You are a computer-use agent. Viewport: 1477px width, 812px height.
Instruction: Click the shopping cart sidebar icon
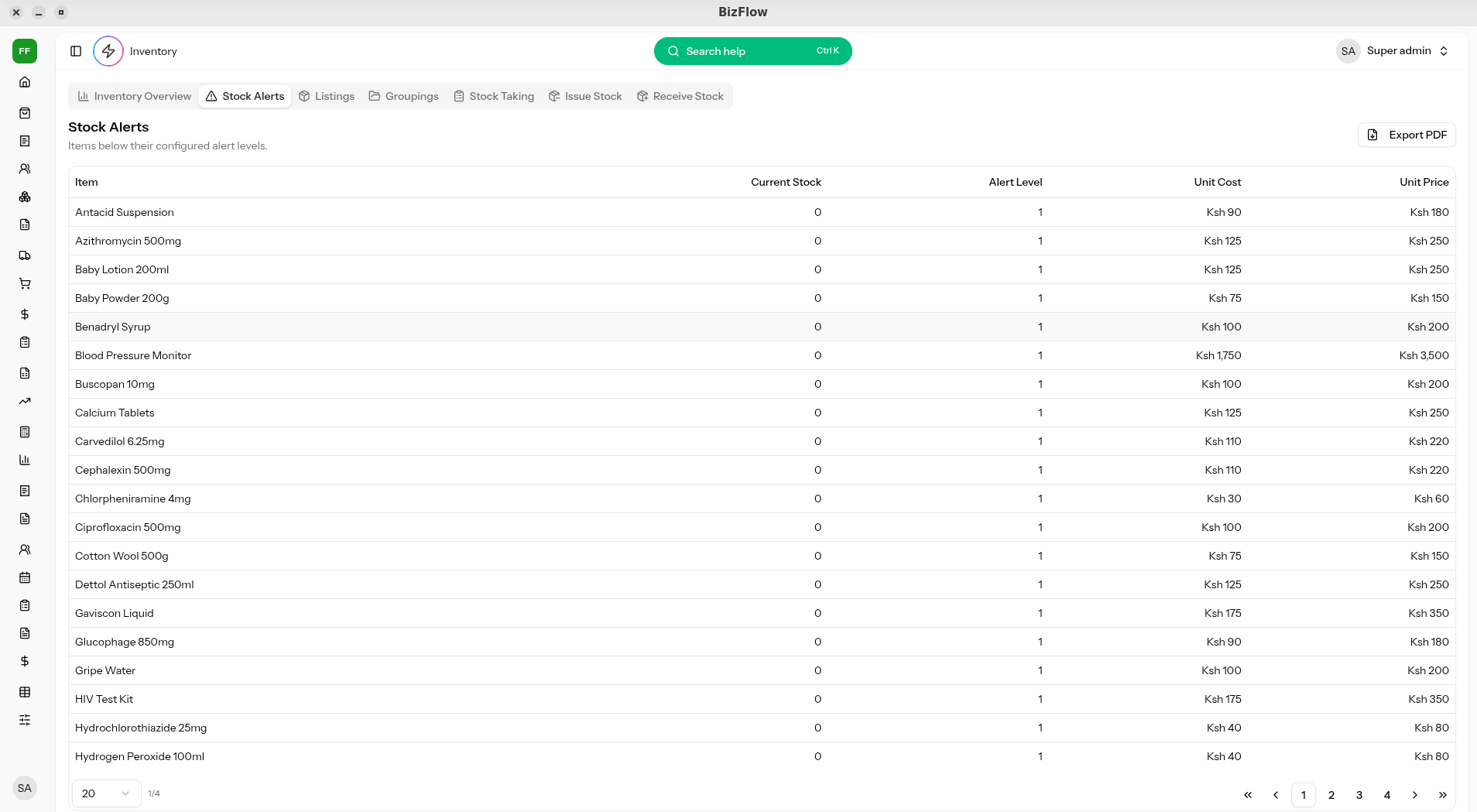pos(25,283)
